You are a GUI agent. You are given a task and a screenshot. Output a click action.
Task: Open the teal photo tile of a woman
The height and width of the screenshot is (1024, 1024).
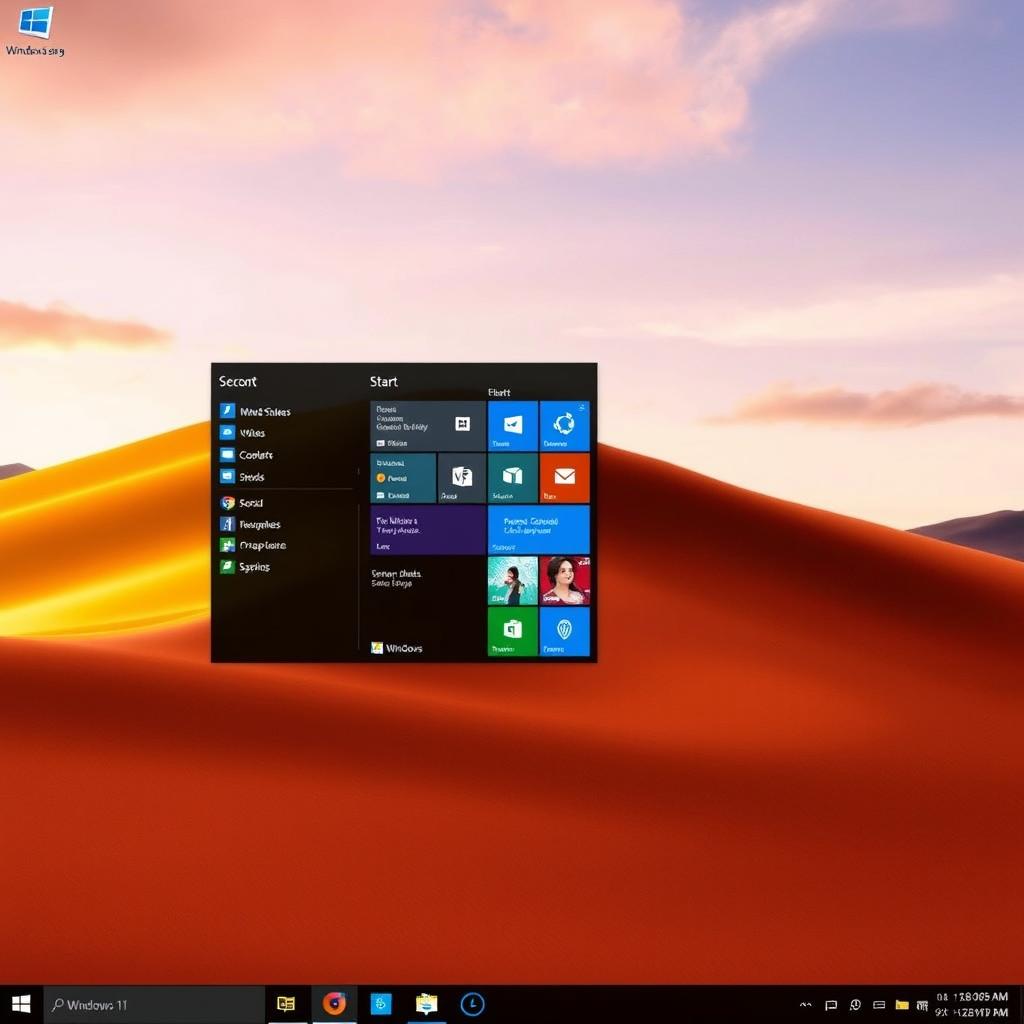click(x=513, y=581)
